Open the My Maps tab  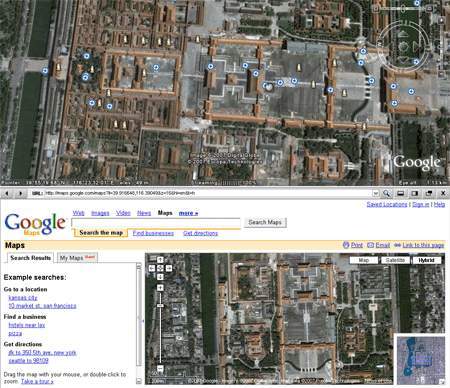pos(77,258)
